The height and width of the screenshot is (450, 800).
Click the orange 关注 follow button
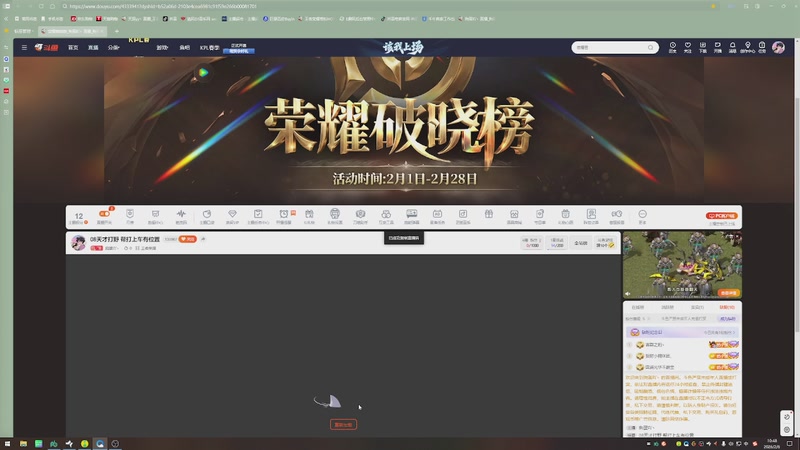(x=188, y=239)
